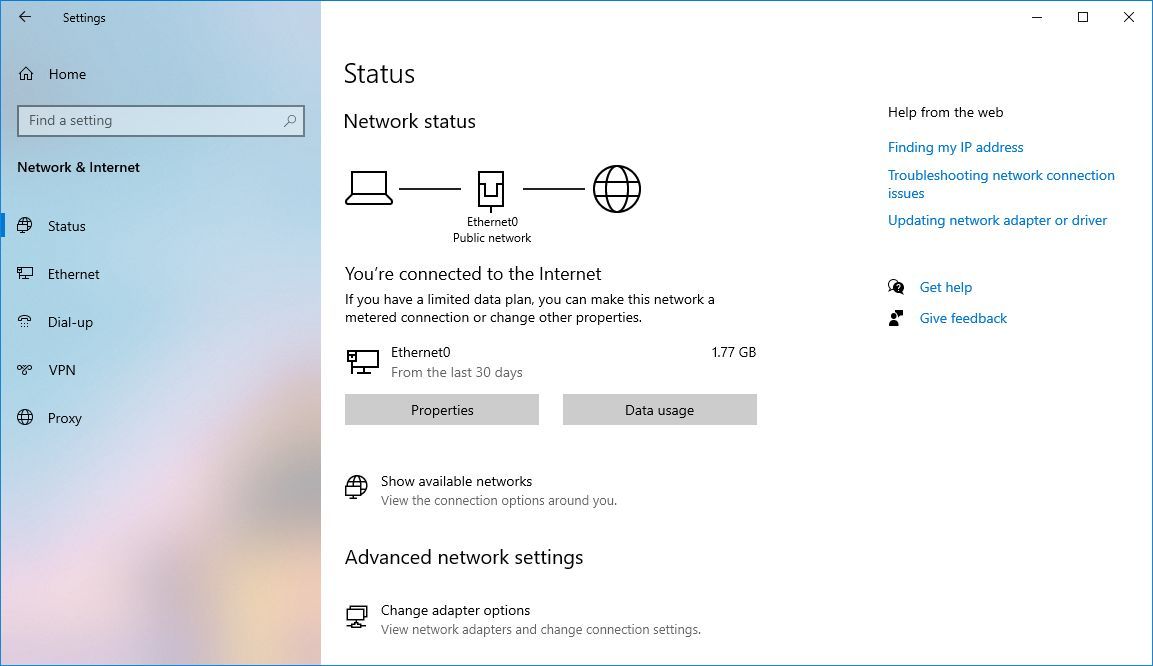The width and height of the screenshot is (1153, 666).
Task: Open Data usage for Ethernet0
Action: (x=659, y=410)
